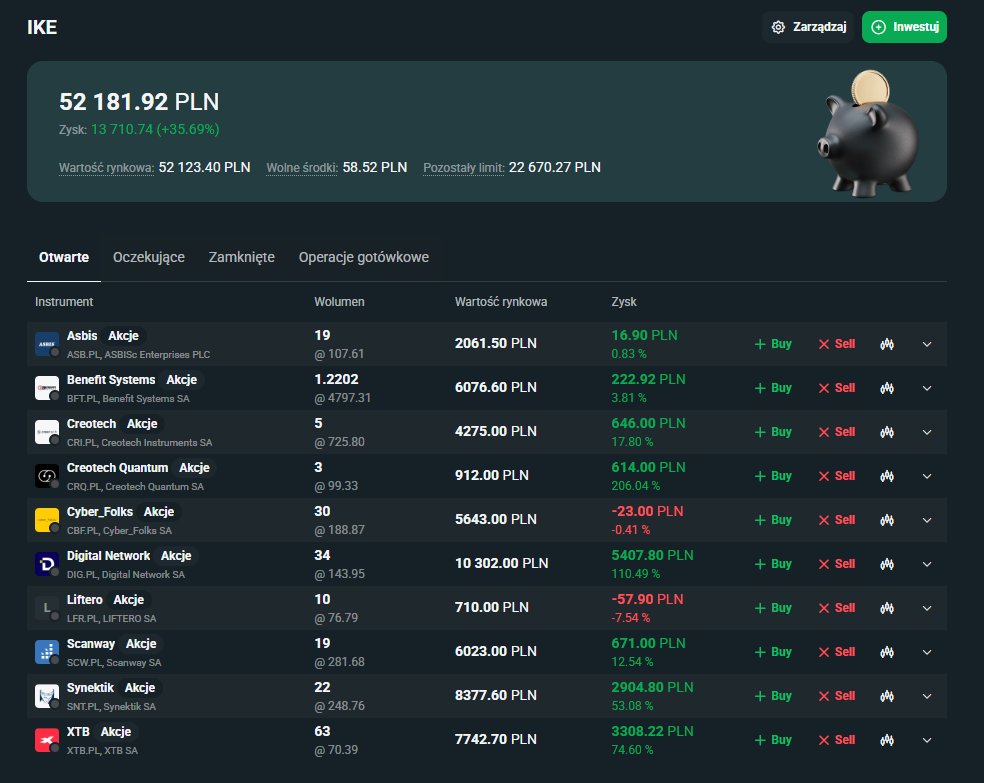The height and width of the screenshot is (783, 984).
Task: Open chart icon for Creotech row
Action: [887, 432]
